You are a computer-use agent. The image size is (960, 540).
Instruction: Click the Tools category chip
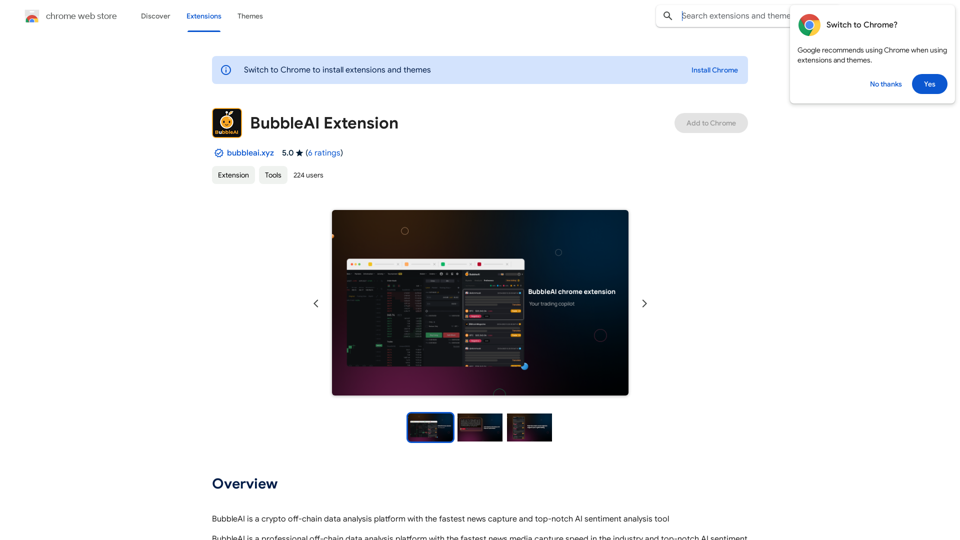tap(273, 175)
